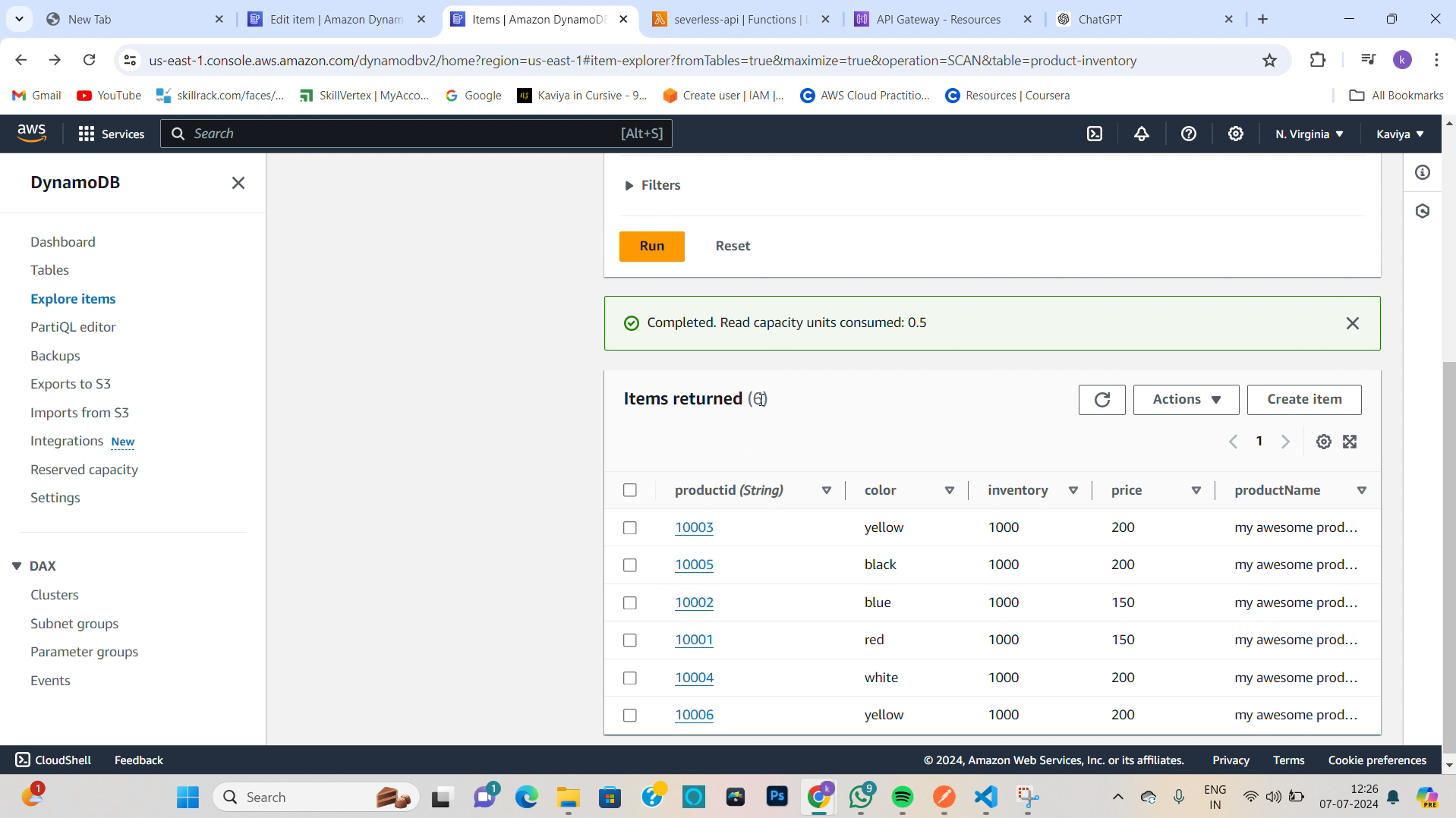Open AWS notifications bell

coord(1142,134)
